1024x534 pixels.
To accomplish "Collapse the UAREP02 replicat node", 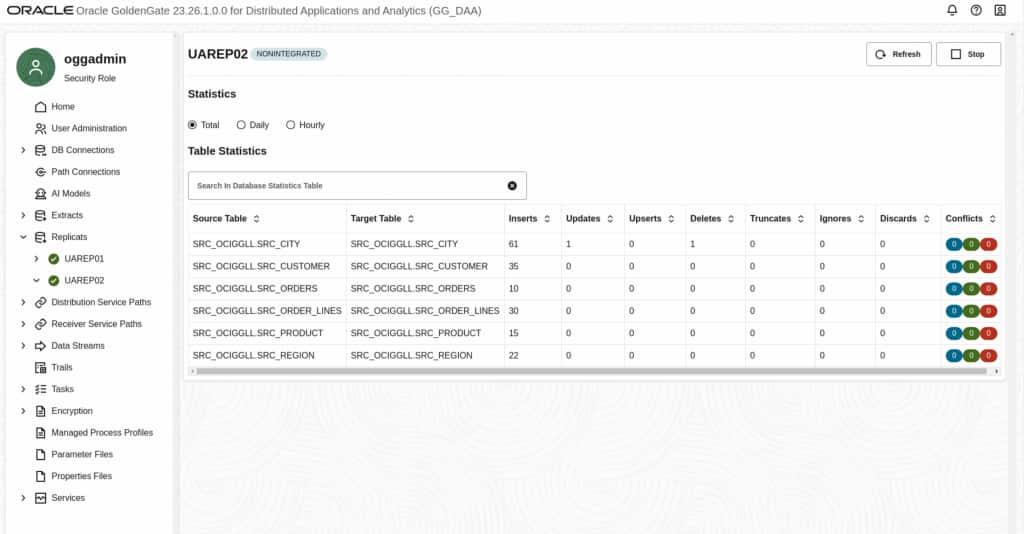I will pos(37,281).
